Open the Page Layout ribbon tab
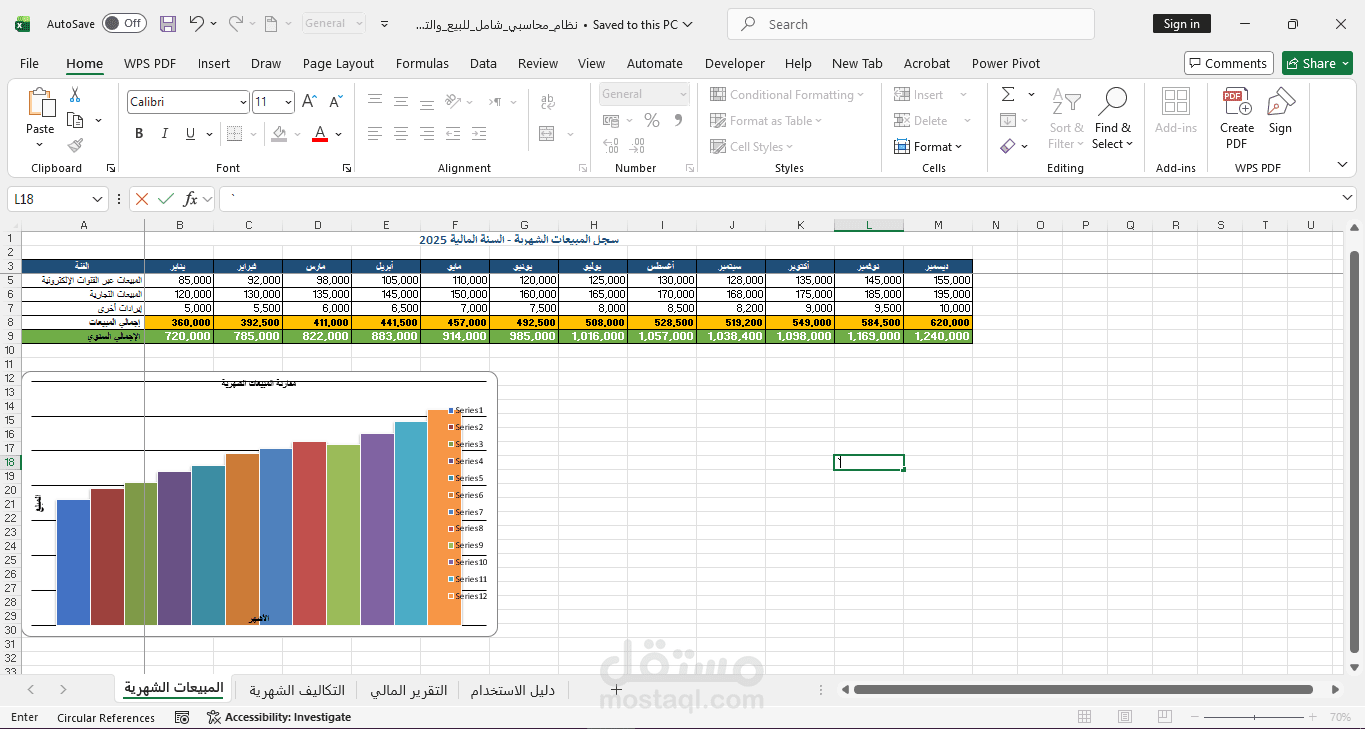Image resolution: width=1365 pixels, height=729 pixels. (338, 63)
